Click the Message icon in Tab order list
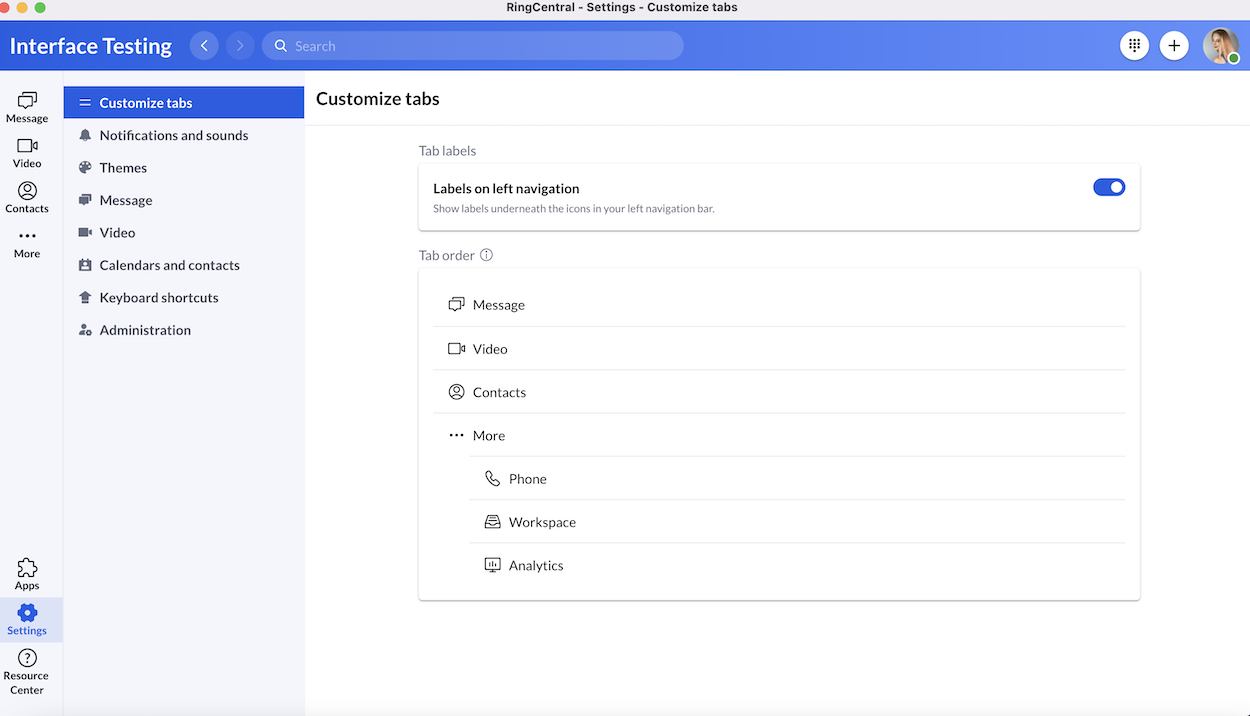This screenshot has width=1250, height=716. pyautogui.click(x=456, y=304)
